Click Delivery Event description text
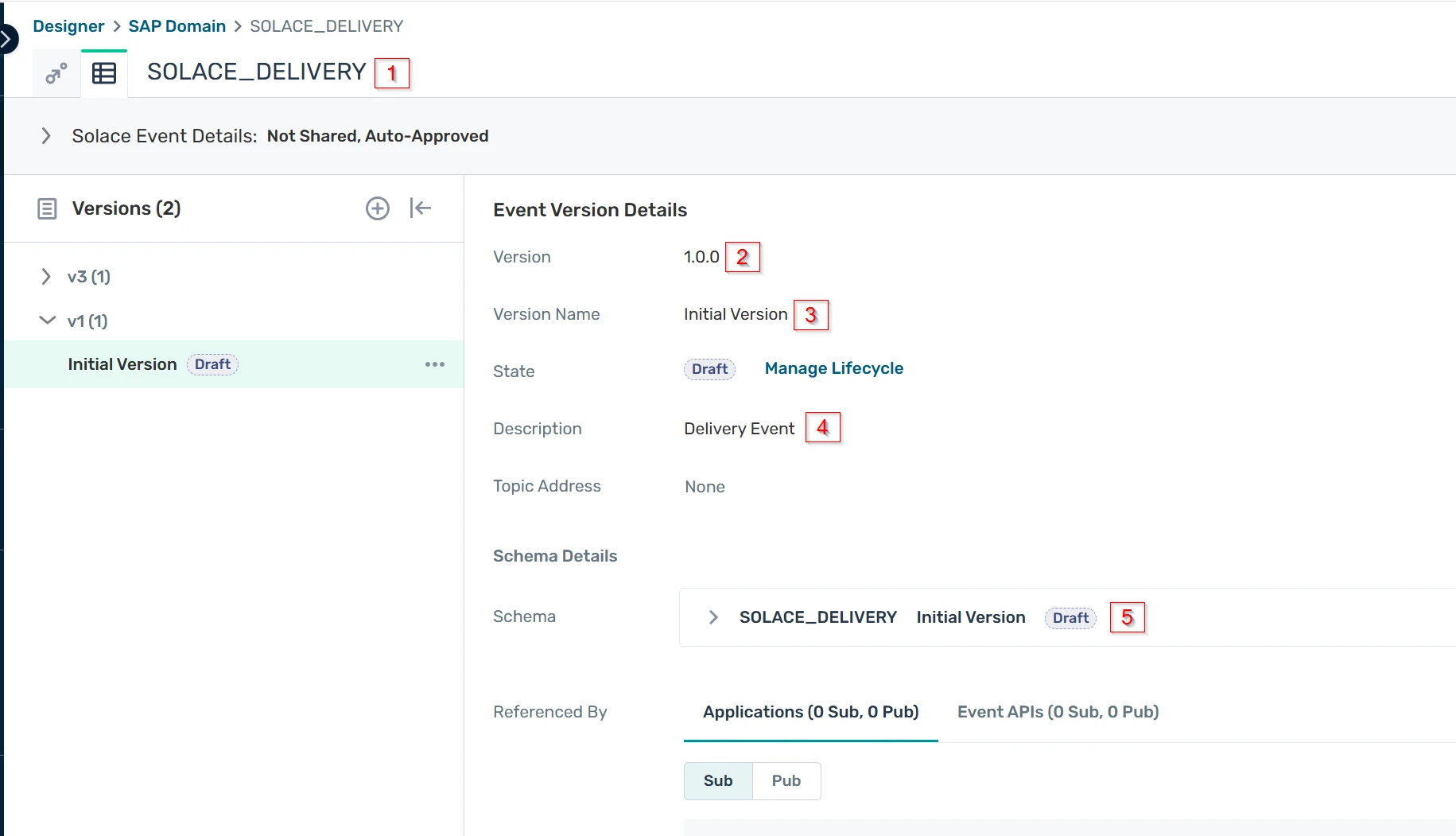 (739, 429)
